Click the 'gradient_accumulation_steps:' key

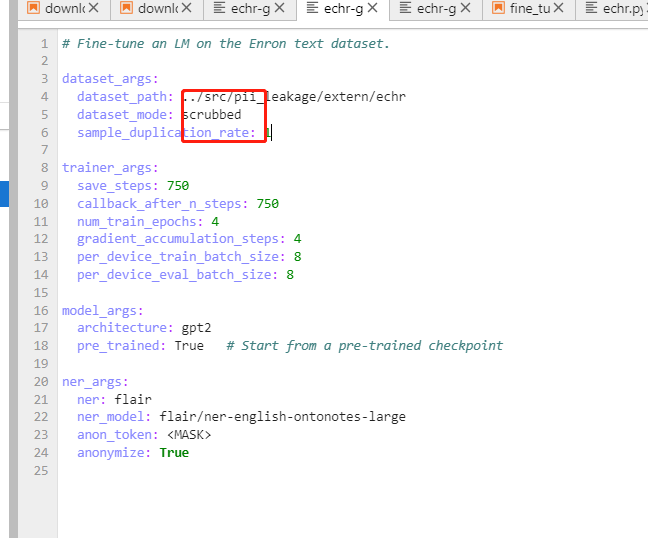(x=181, y=239)
